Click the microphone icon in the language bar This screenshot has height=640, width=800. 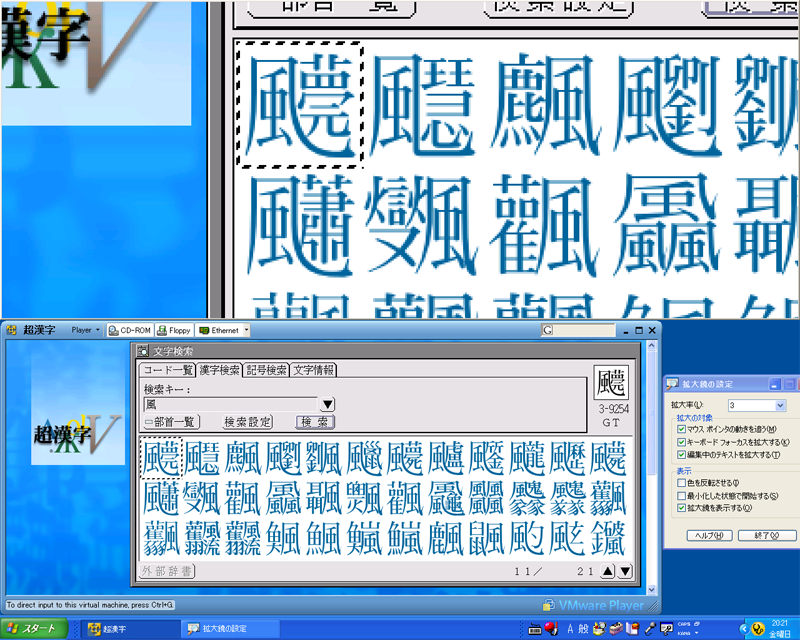651,628
